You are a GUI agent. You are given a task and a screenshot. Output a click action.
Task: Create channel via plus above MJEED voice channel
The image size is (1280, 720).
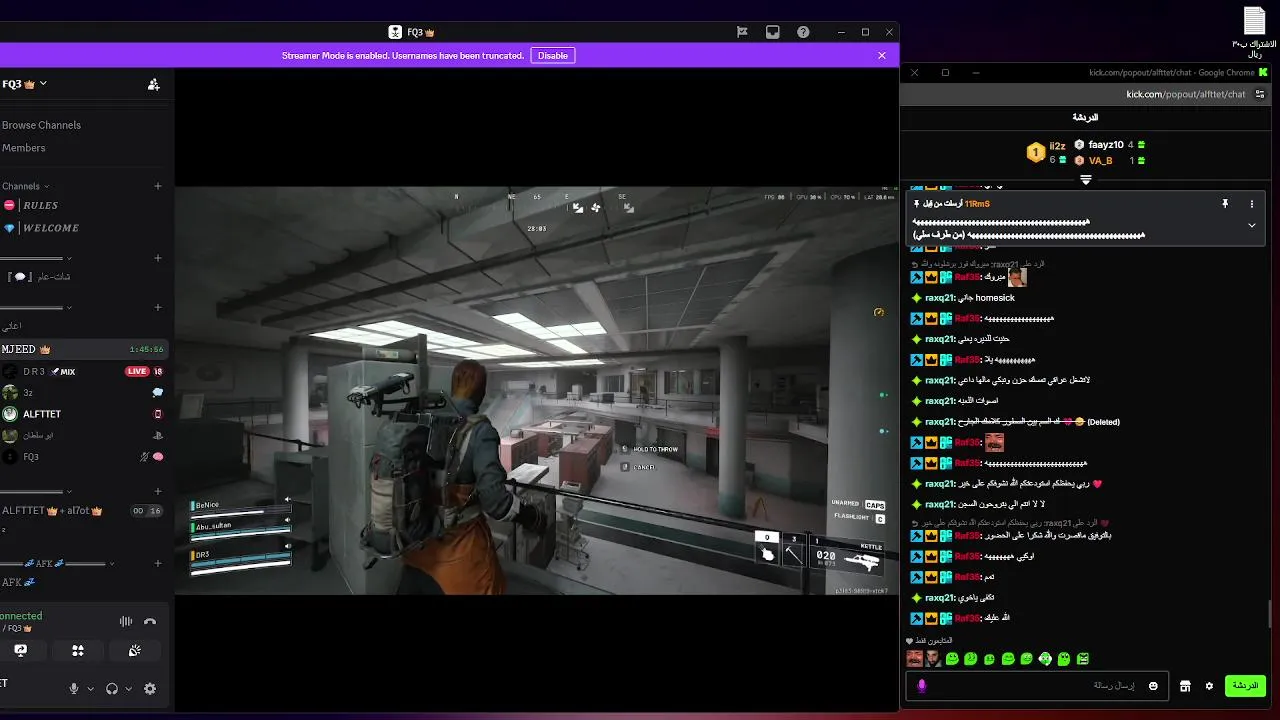coord(158,307)
